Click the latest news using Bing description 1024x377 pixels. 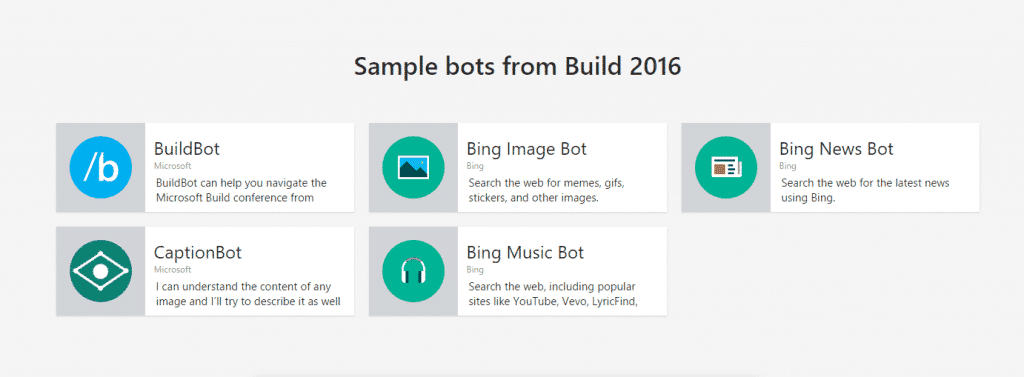coord(865,190)
